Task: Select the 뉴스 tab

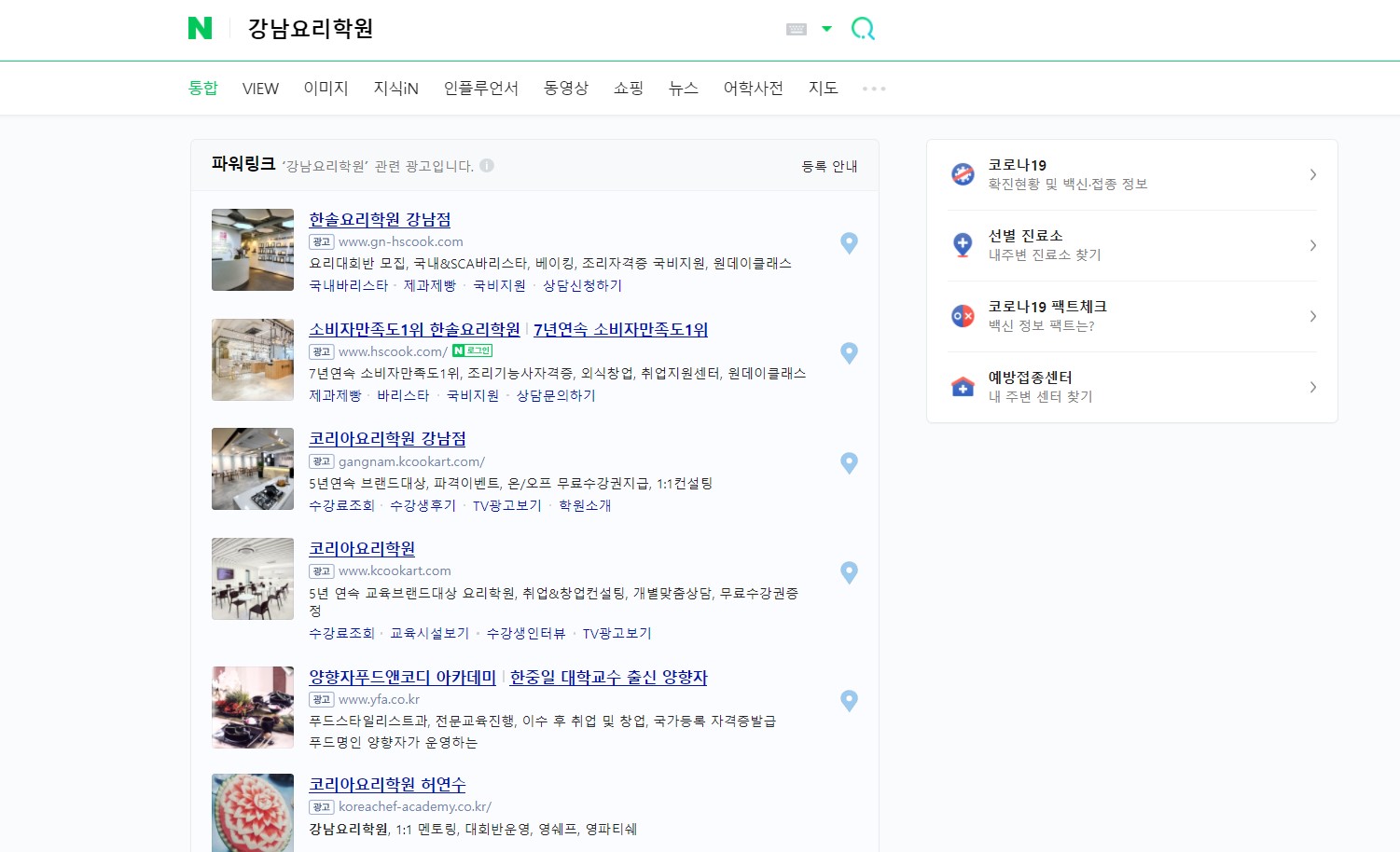Action: (x=684, y=88)
